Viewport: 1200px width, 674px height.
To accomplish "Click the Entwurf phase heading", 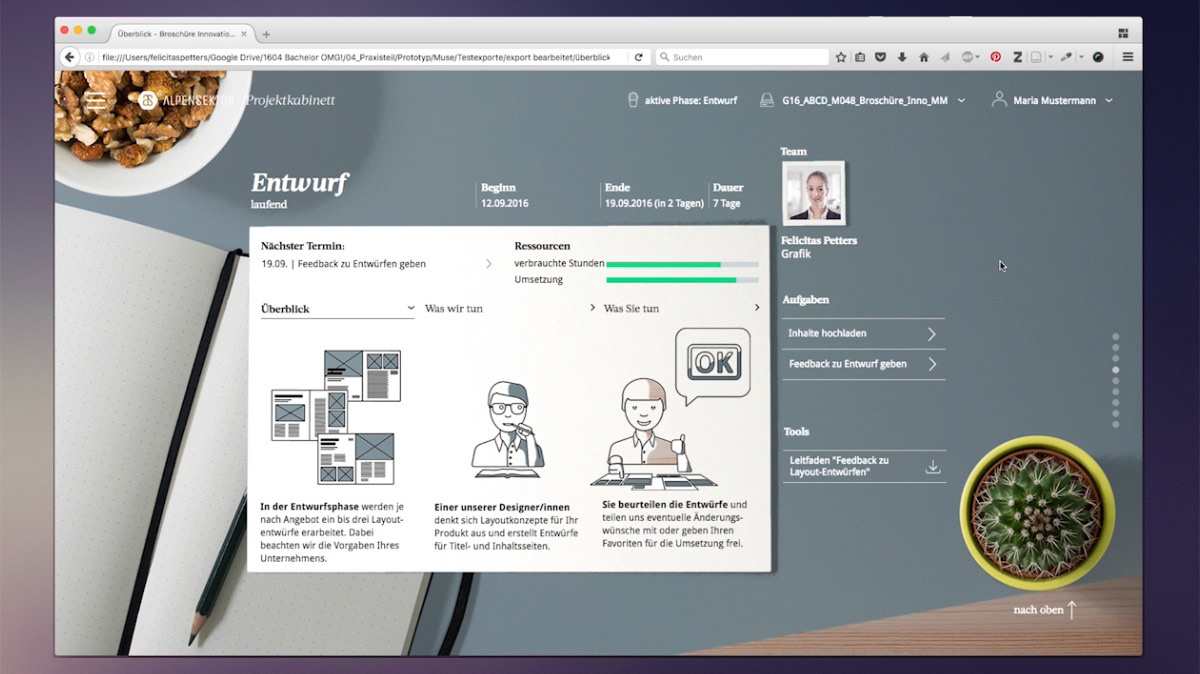I will [299, 183].
